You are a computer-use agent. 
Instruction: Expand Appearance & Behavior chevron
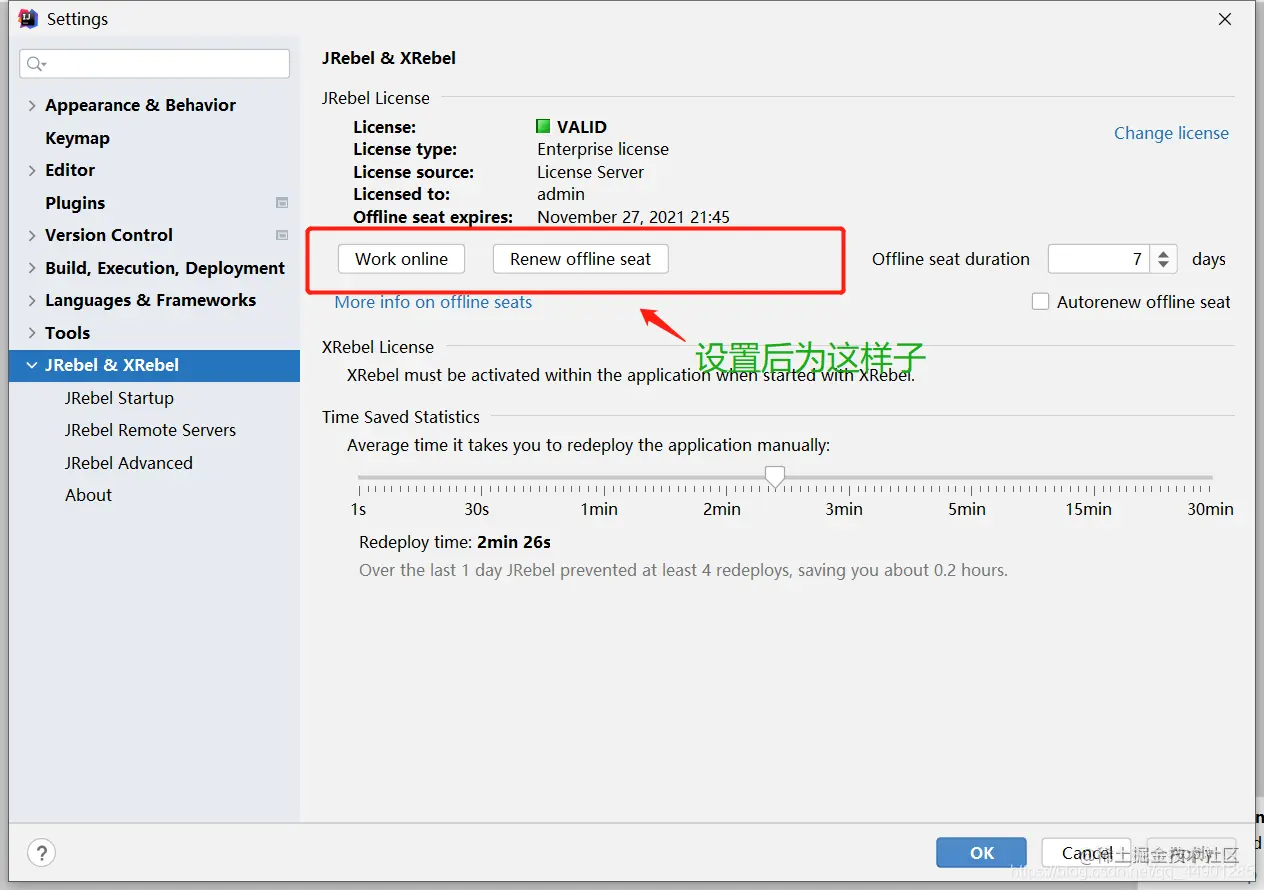32,105
